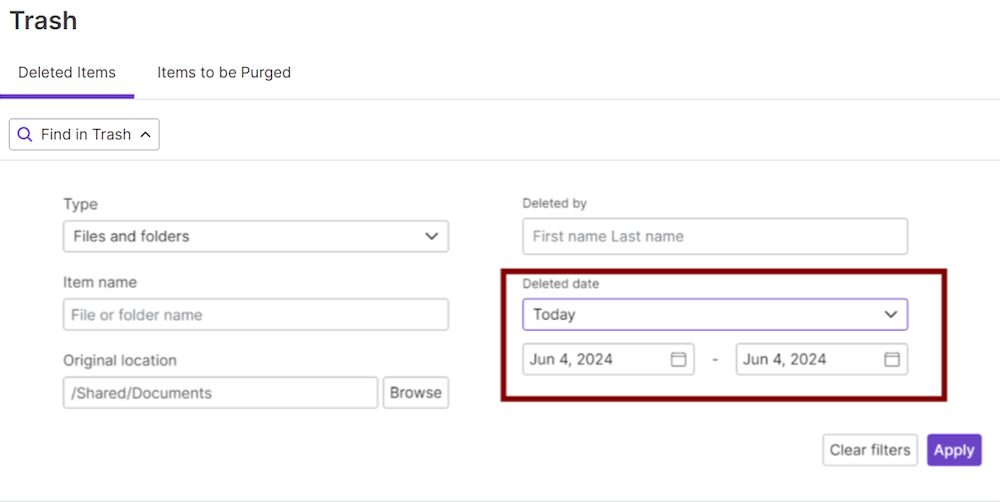Screen dimensions: 1000x502
Task: Switch to the Deleted Items tab
Action: click(67, 73)
